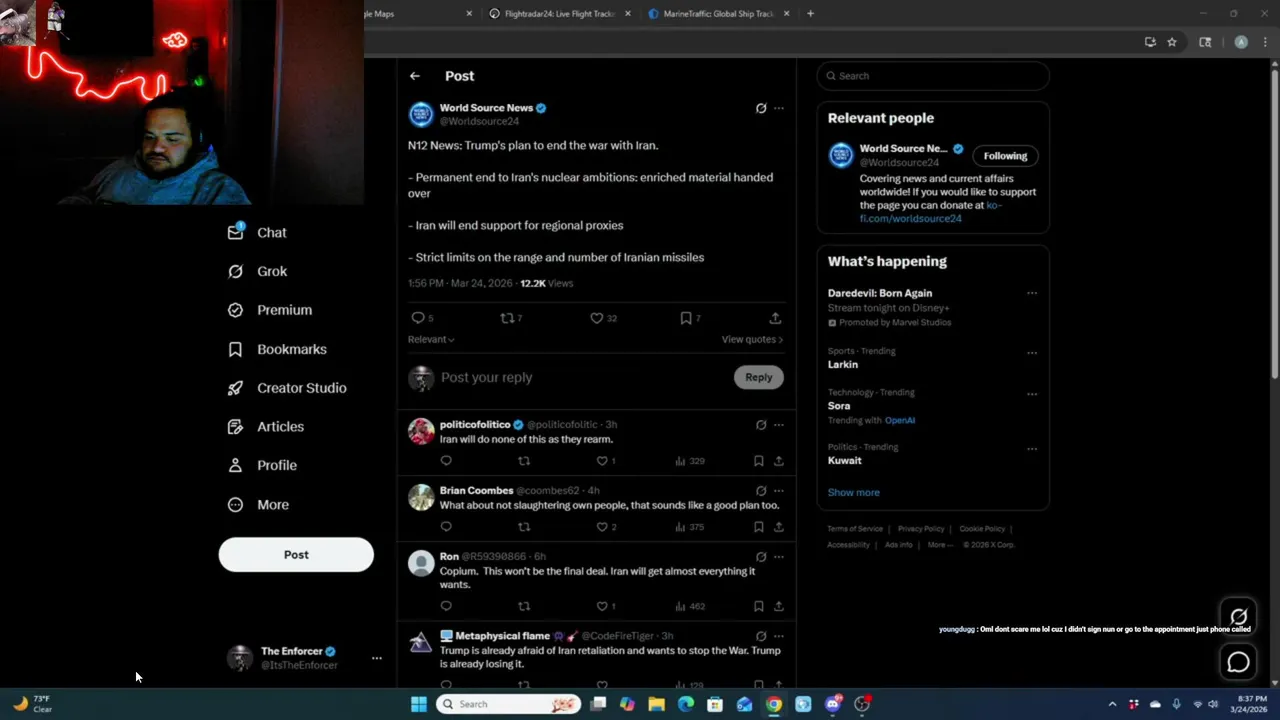The height and width of the screenshot is (720, 1280).
Task: Open a new browser tab
Action: (x=810, y=14)
